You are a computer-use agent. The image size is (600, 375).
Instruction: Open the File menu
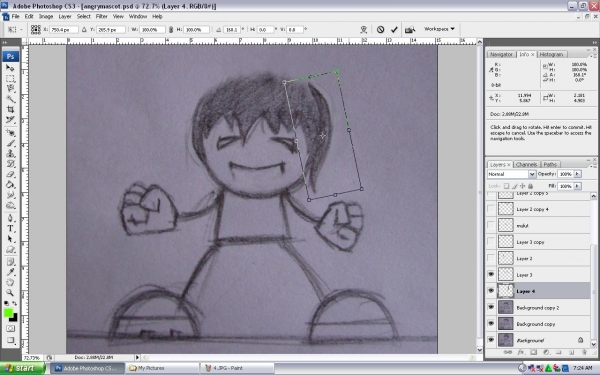click(15, 16)
